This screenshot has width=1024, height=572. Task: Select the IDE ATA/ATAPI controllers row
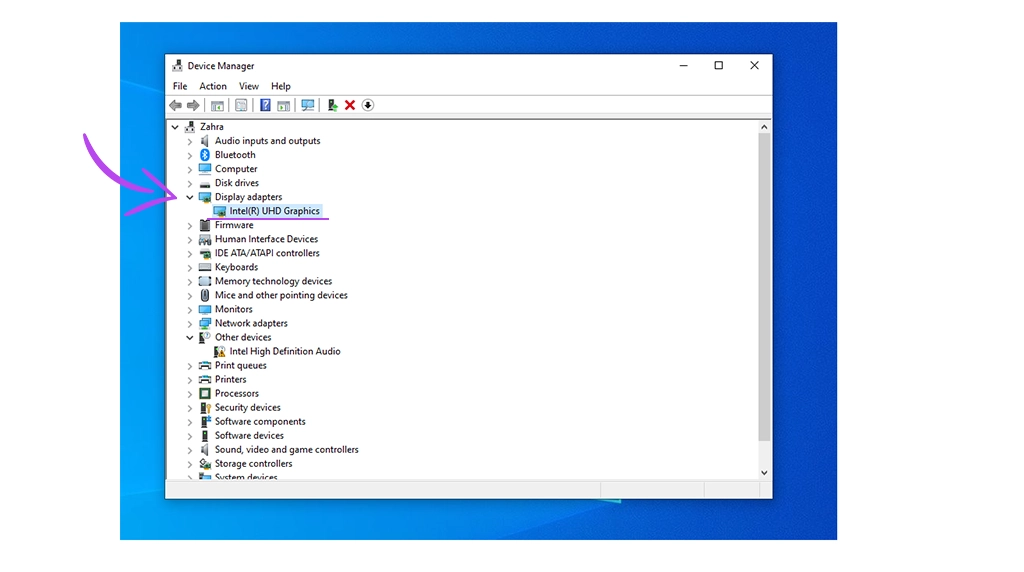point(267,253)
